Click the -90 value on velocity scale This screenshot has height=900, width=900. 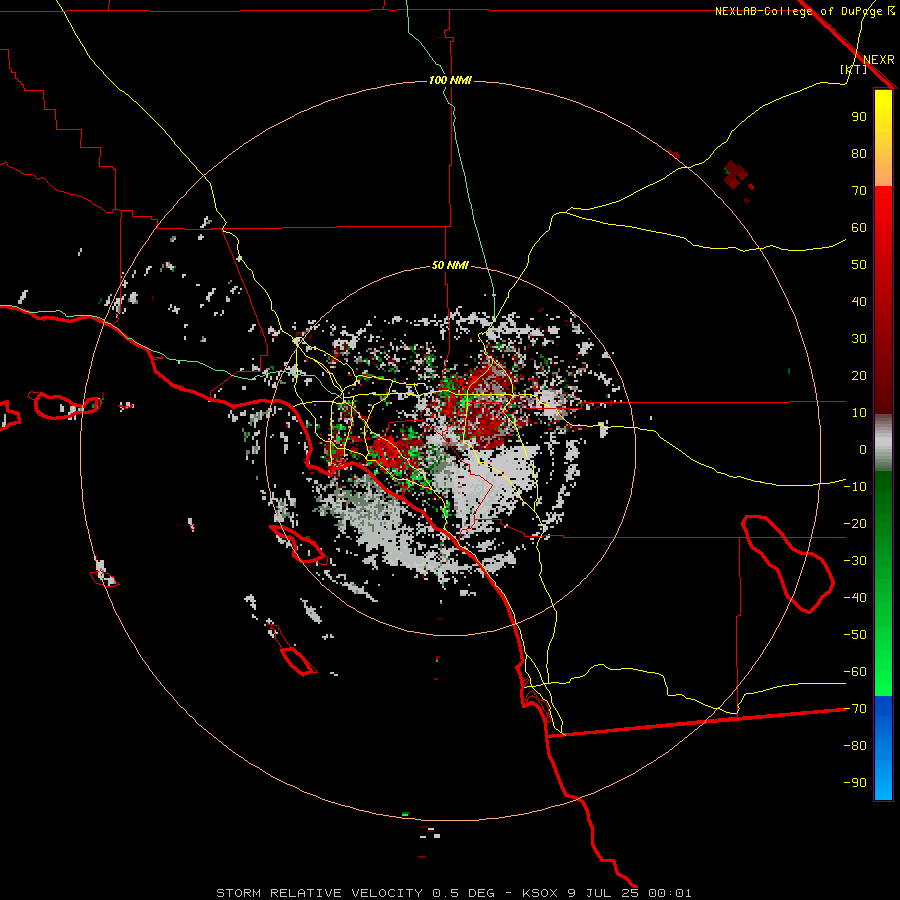point(855,783)
